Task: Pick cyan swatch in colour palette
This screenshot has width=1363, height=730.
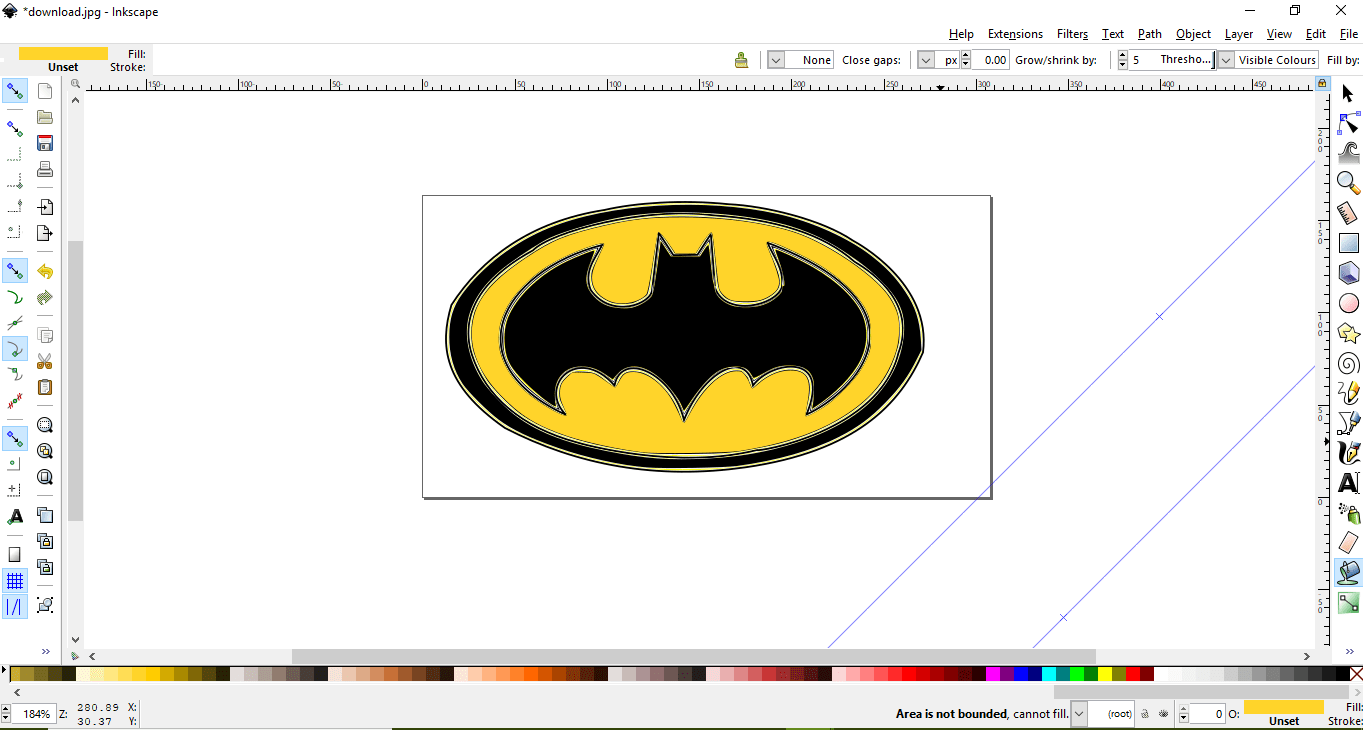Action: point(1049,674)
